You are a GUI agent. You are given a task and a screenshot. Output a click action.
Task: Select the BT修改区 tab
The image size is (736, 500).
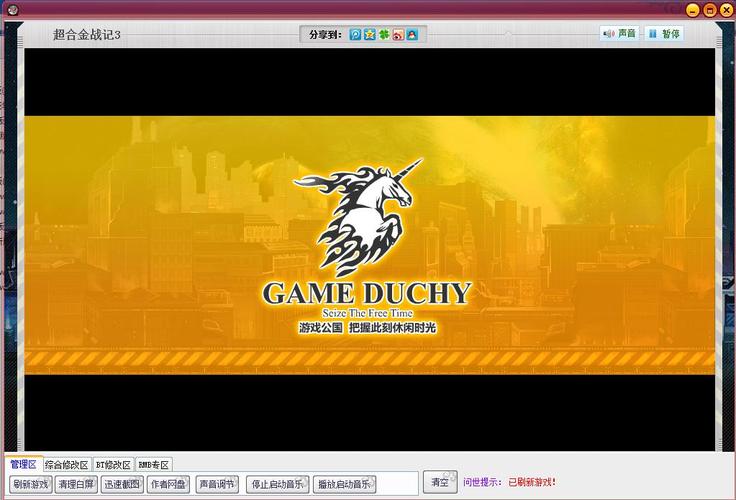coord(113,464)
